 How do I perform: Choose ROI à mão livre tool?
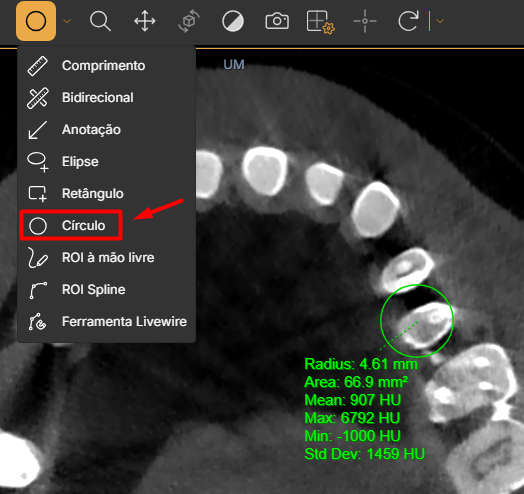click(106, 257)
